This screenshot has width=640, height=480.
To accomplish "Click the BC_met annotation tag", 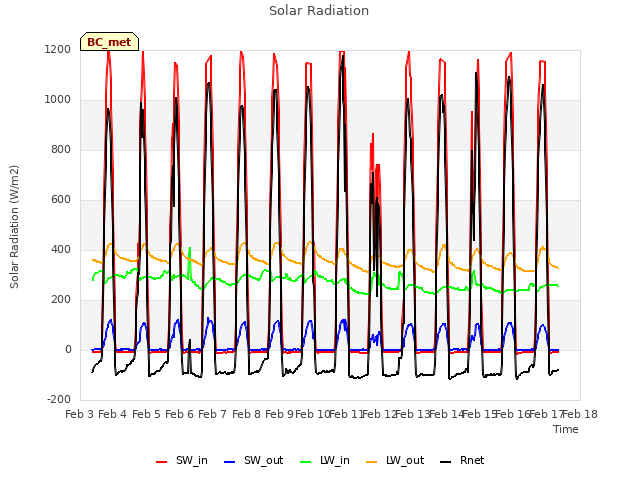I will 109,42.
